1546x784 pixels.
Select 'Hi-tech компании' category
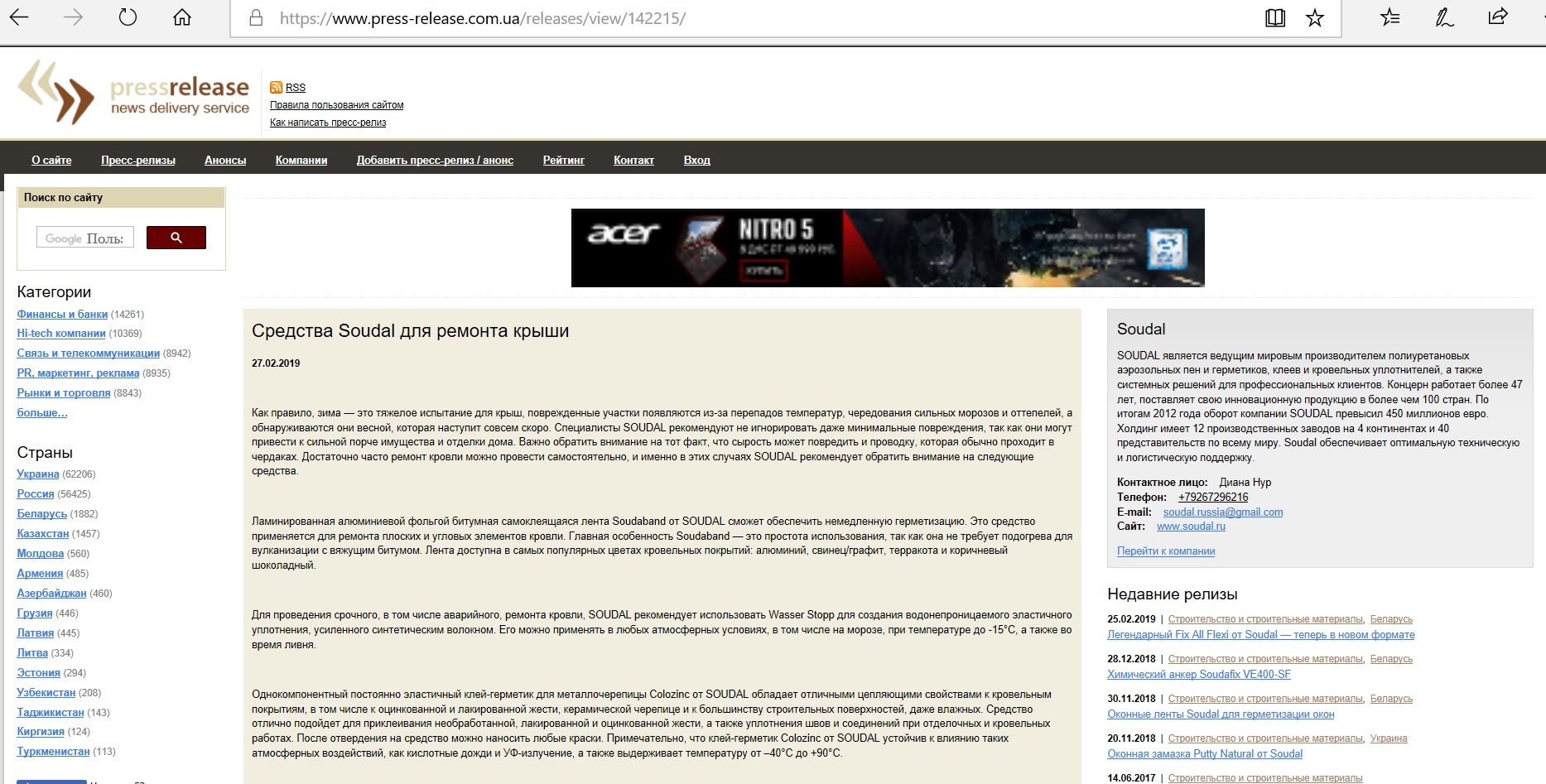pos(61,333)
